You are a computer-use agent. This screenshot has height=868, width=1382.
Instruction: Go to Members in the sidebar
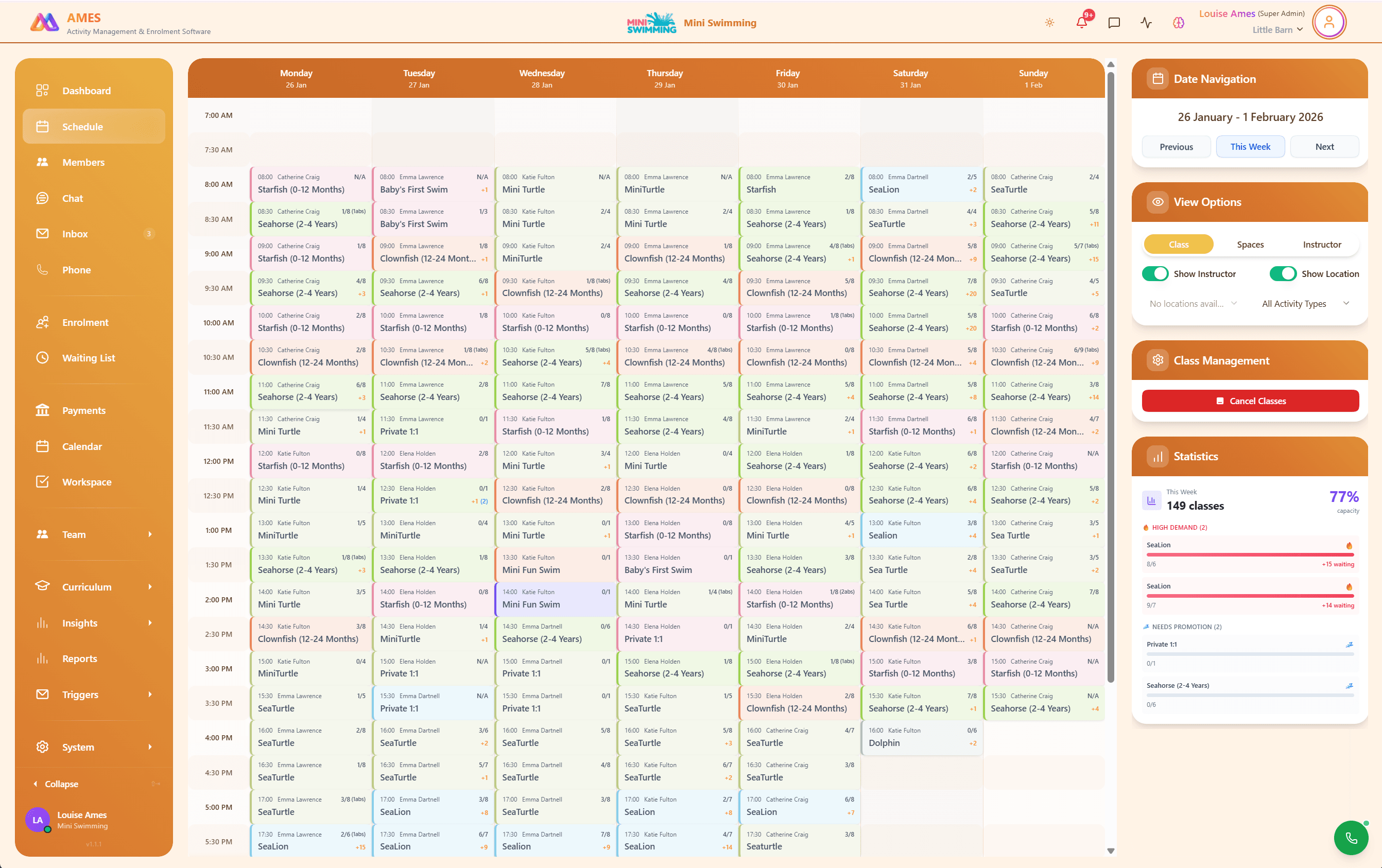(x=94, y=162)
